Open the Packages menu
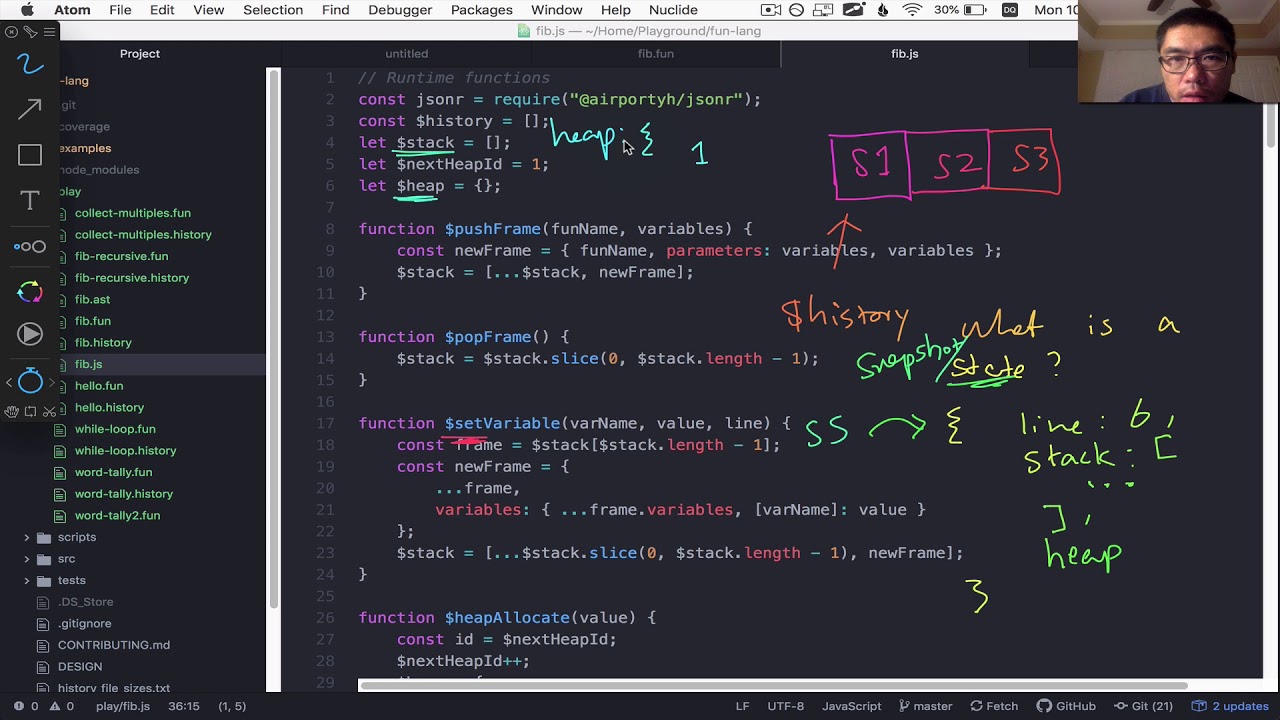 point(481,10)
